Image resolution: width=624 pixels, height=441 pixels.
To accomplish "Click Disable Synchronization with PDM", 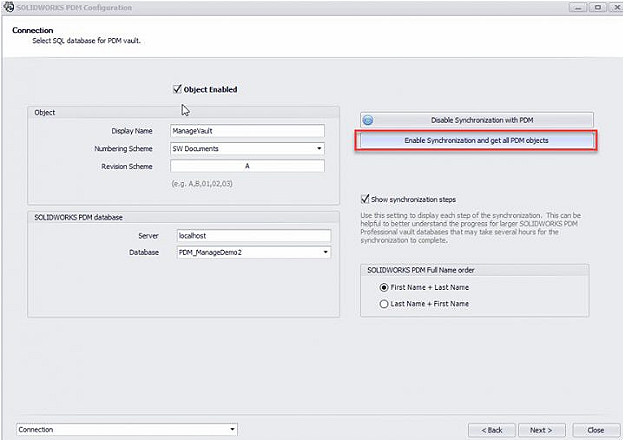I will pyautogui.click(x=476, y=120).
